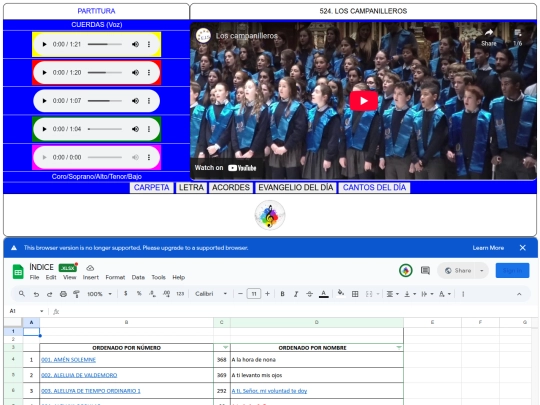Format as percent
This screenshot has height=405, width=540.
(139, 293)
